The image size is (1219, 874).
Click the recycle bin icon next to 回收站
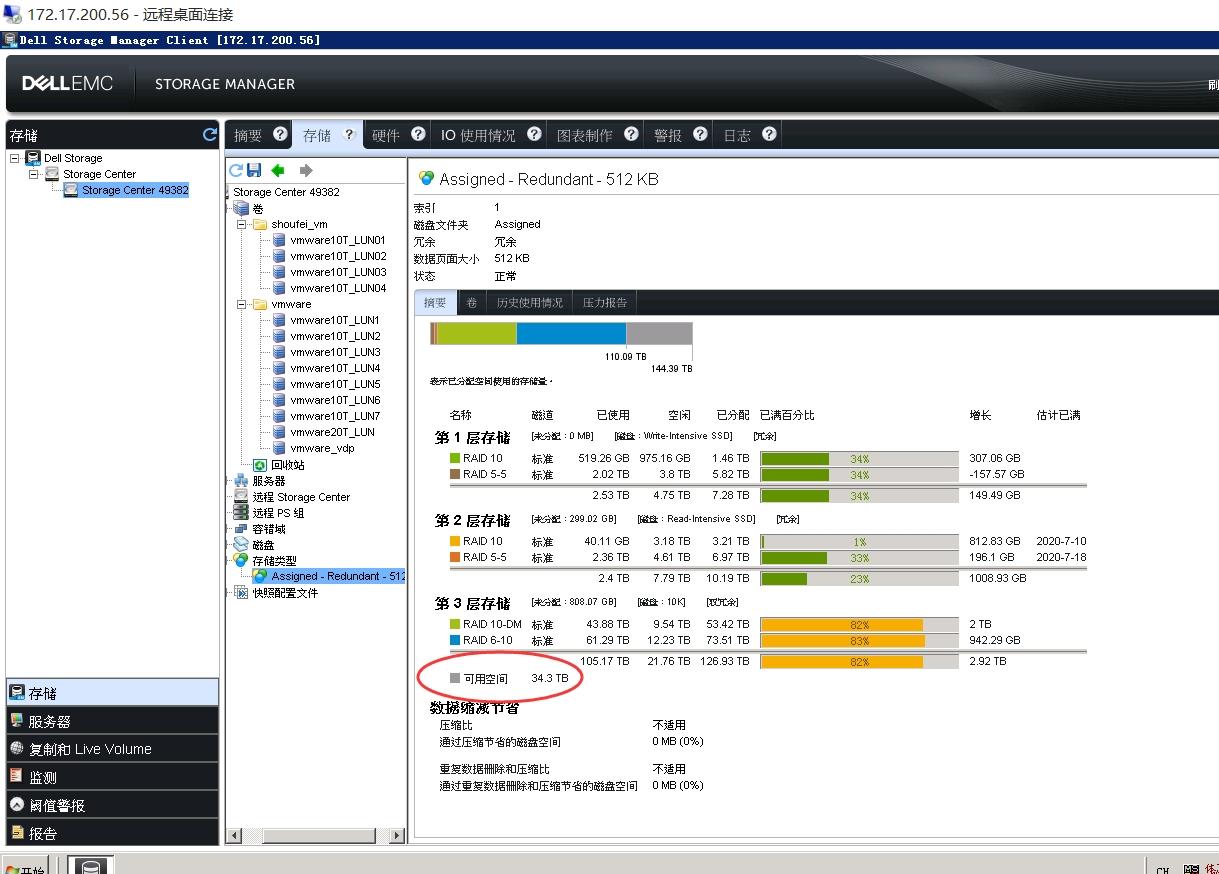pyautogui.click(x=260, y=465)
